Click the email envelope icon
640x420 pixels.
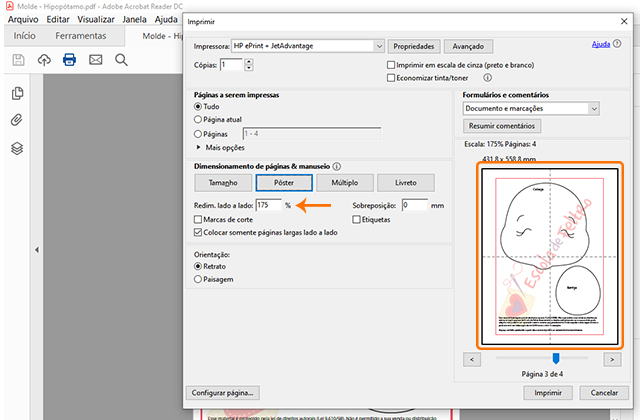pos(96,60)
